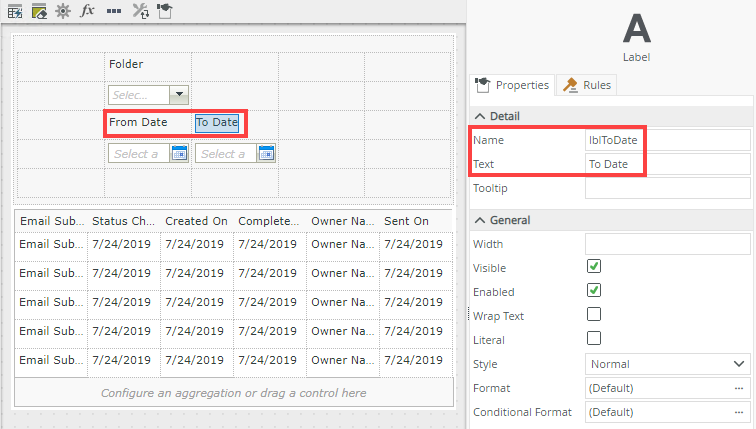
Task: Click the Width input field
Action: click(x=668, y=244)
